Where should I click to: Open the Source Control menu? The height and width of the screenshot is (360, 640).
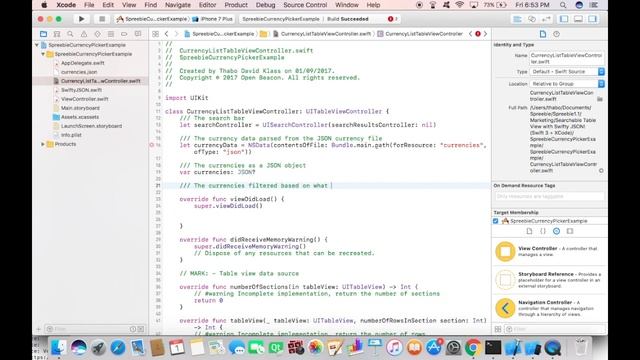pyautogui.click(x=305, y=5)
